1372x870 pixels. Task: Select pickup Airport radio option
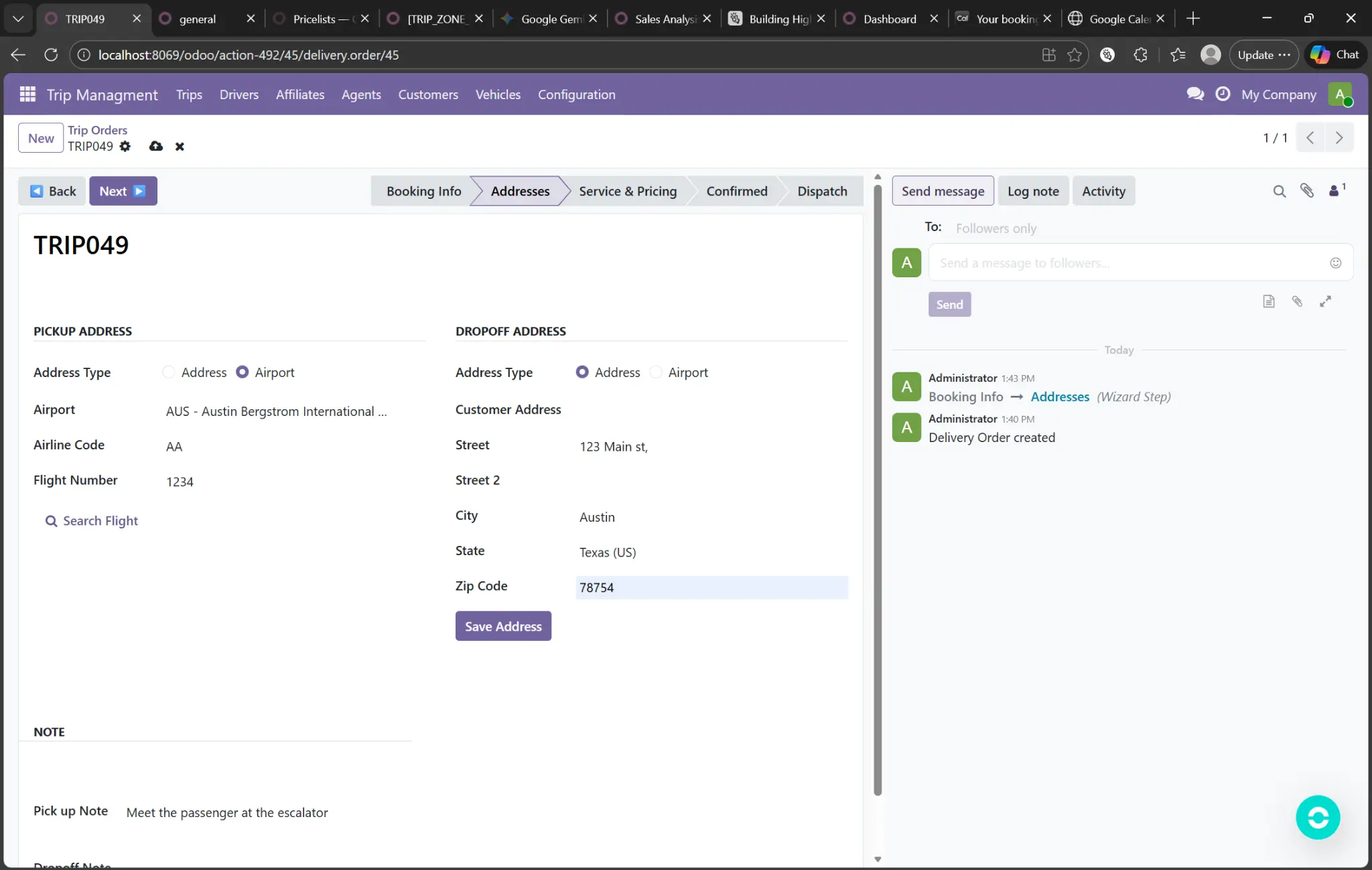point(243,372)
